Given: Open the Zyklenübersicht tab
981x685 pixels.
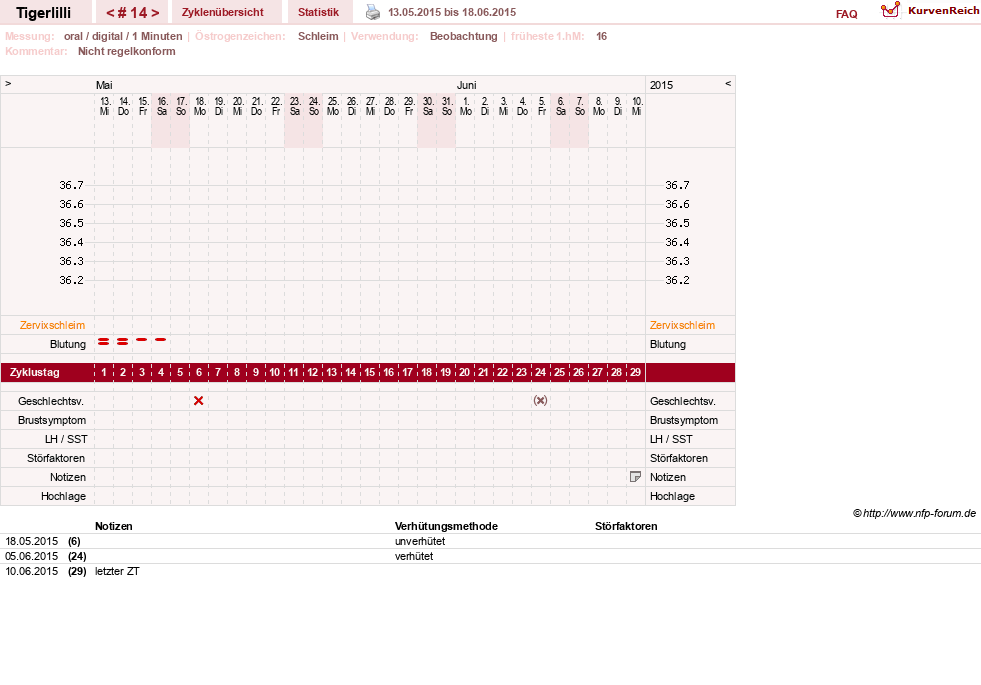Looking at the screenshot, I should tap(223, 12).
